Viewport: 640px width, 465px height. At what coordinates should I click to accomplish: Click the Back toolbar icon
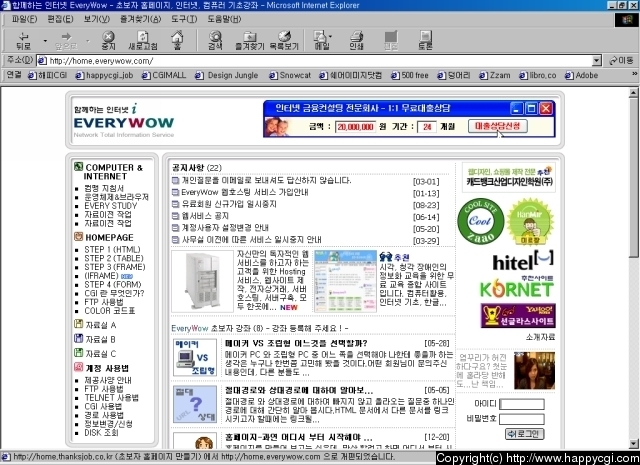(x=23, y=40)
